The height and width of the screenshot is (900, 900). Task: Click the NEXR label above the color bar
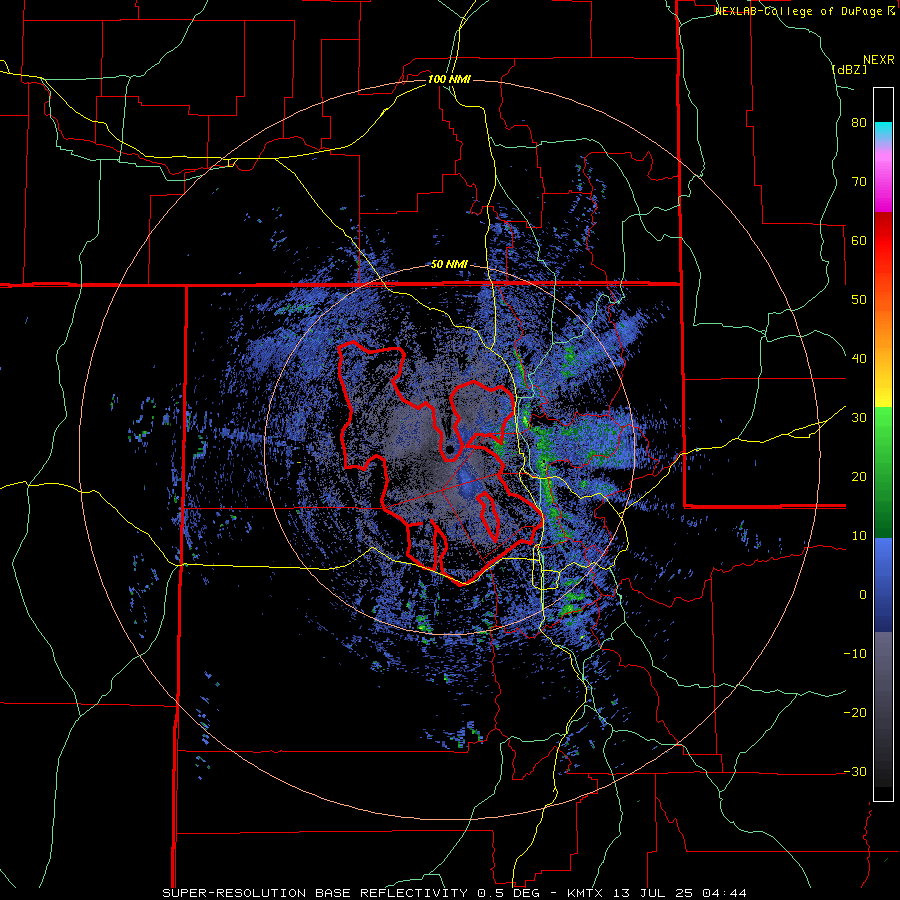pos(879,60)
